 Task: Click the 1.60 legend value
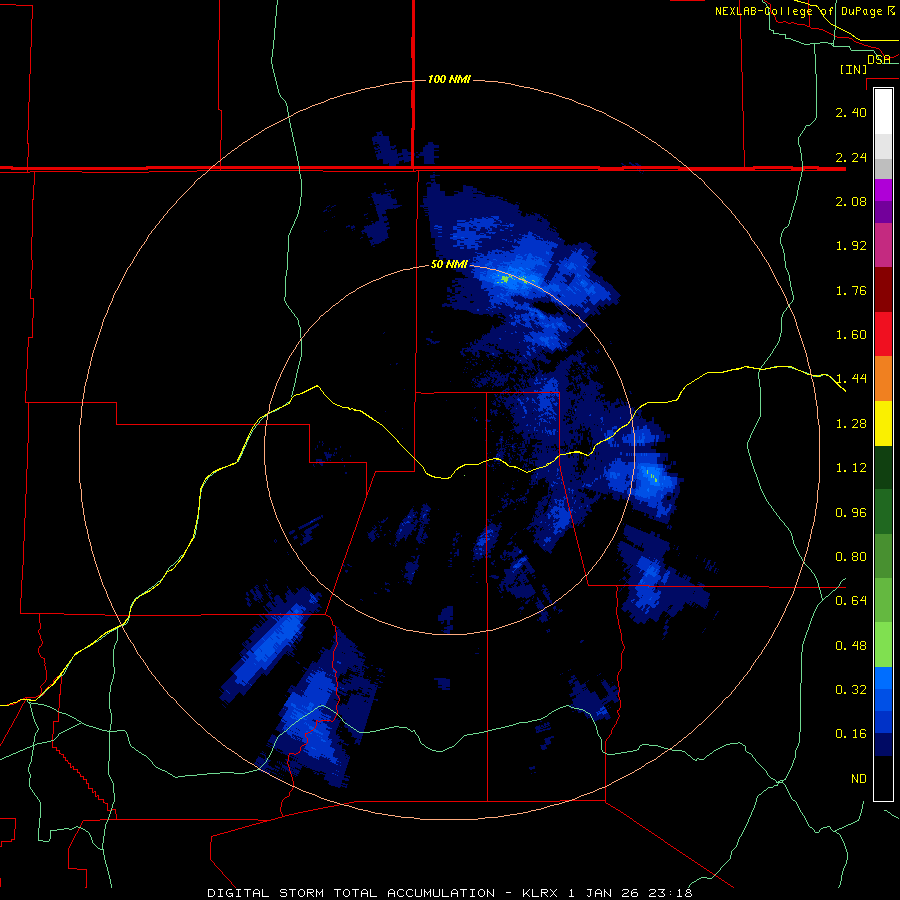tap(851, 335)
